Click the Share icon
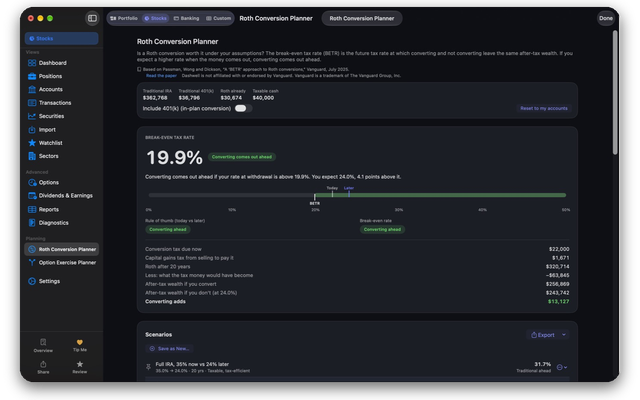The width and height of the screenshot is (640, 400). (43, 367)
